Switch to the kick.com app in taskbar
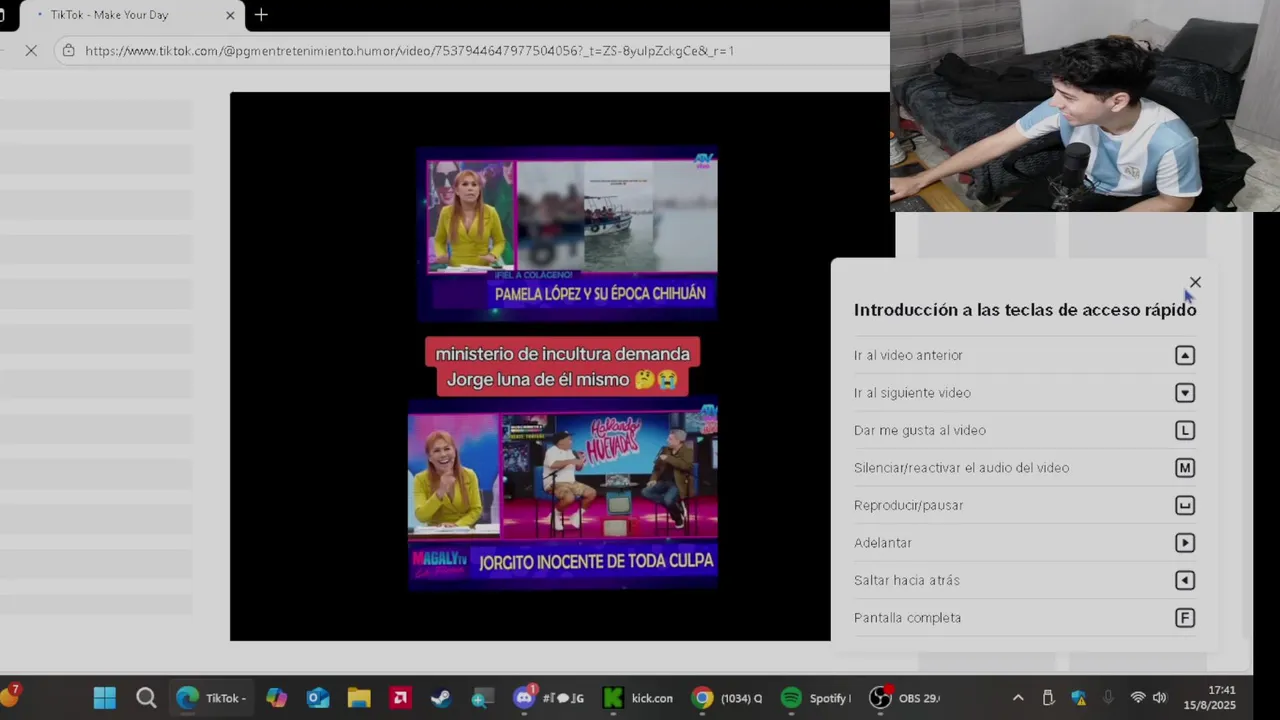The image size is (1280, 720). pos(638,698)
